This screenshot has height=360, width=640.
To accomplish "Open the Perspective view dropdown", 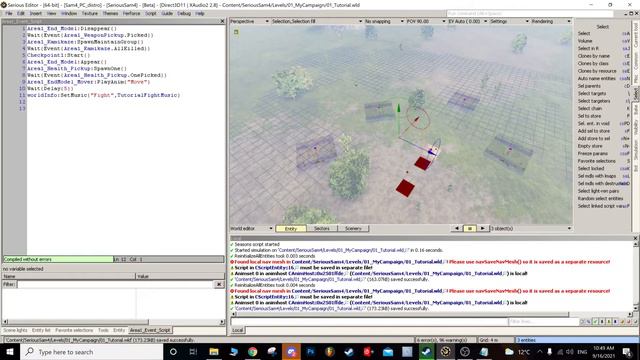I will [x=249, y=21].
